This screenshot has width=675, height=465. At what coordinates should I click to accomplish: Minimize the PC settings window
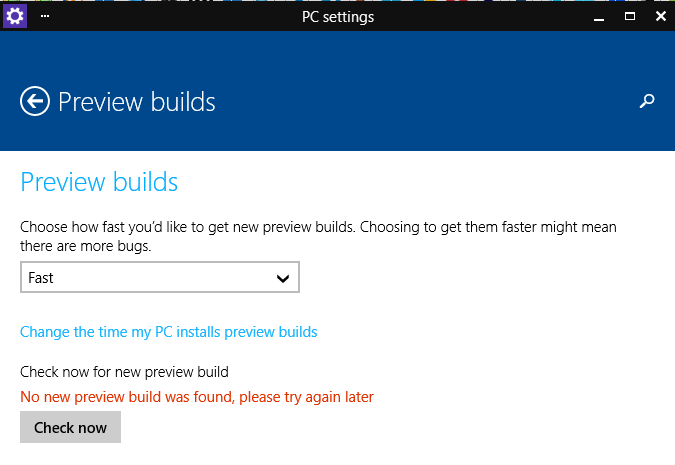point(602,17)
